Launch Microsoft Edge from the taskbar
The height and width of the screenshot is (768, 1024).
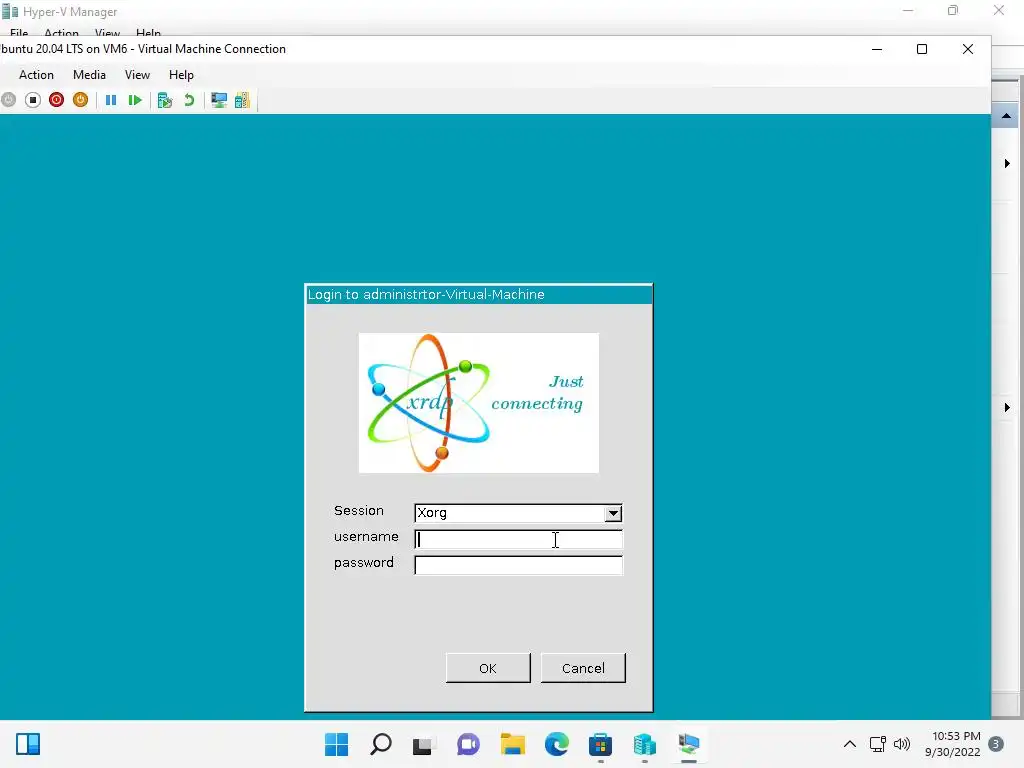click(x=556, y=744)
